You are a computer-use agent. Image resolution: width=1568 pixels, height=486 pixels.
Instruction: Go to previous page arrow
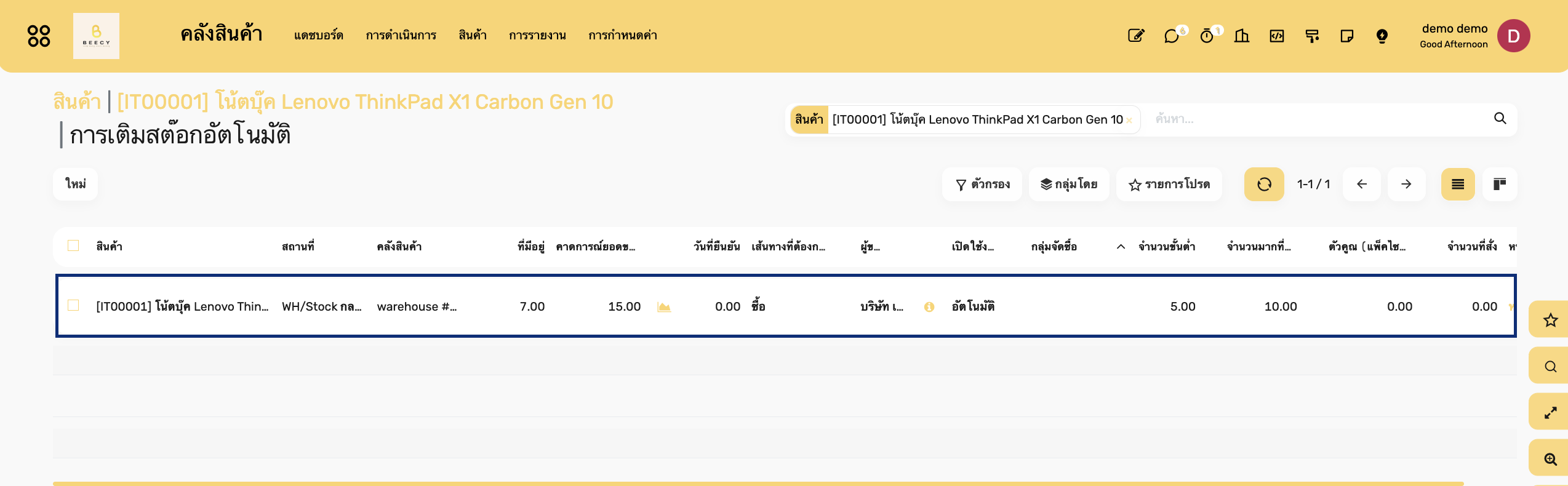pos(1362,184)
